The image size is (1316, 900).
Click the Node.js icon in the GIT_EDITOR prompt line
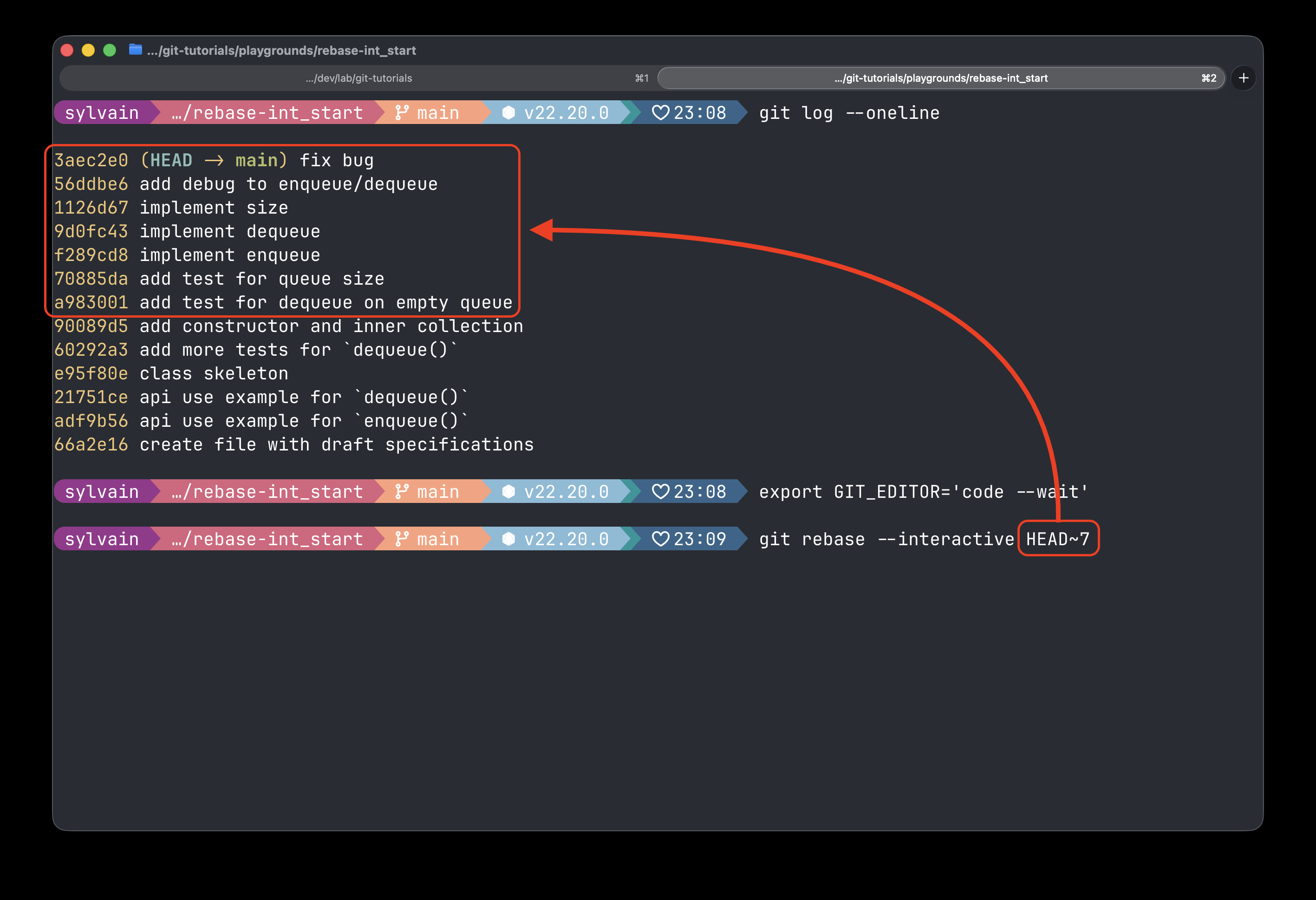pos(509,492)
